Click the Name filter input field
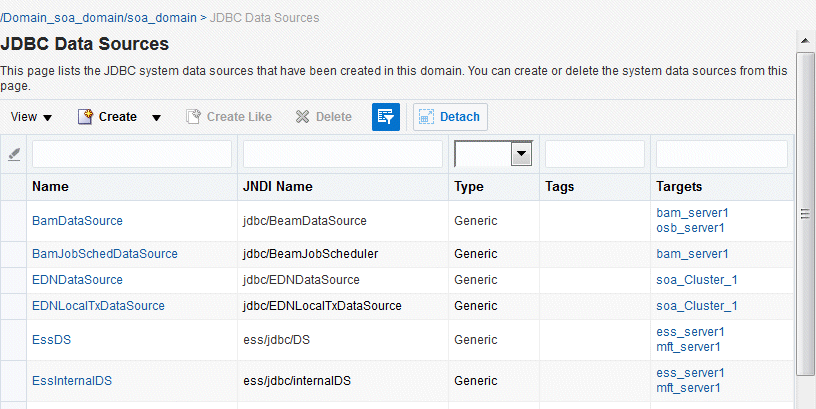The height and width of the screenshot is (409, 816). click(132, 154)
